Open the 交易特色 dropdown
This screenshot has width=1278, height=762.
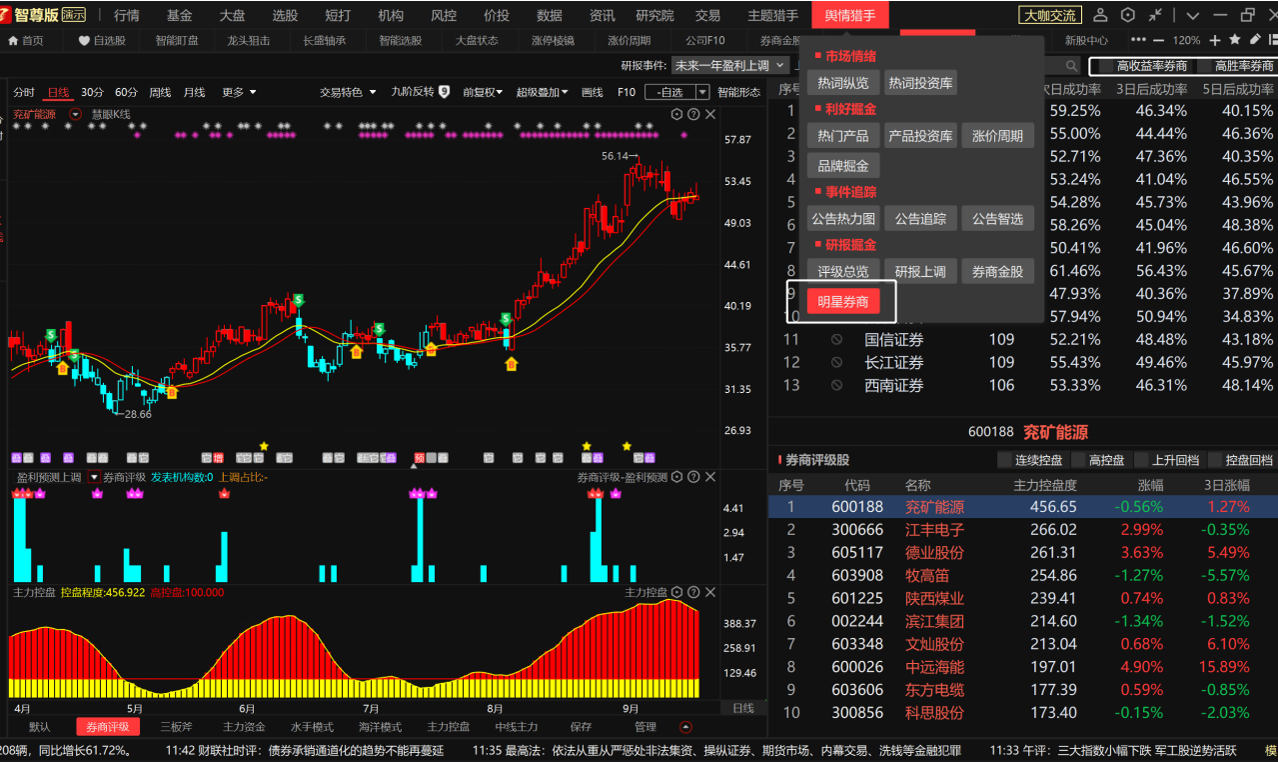pos(348,92)
